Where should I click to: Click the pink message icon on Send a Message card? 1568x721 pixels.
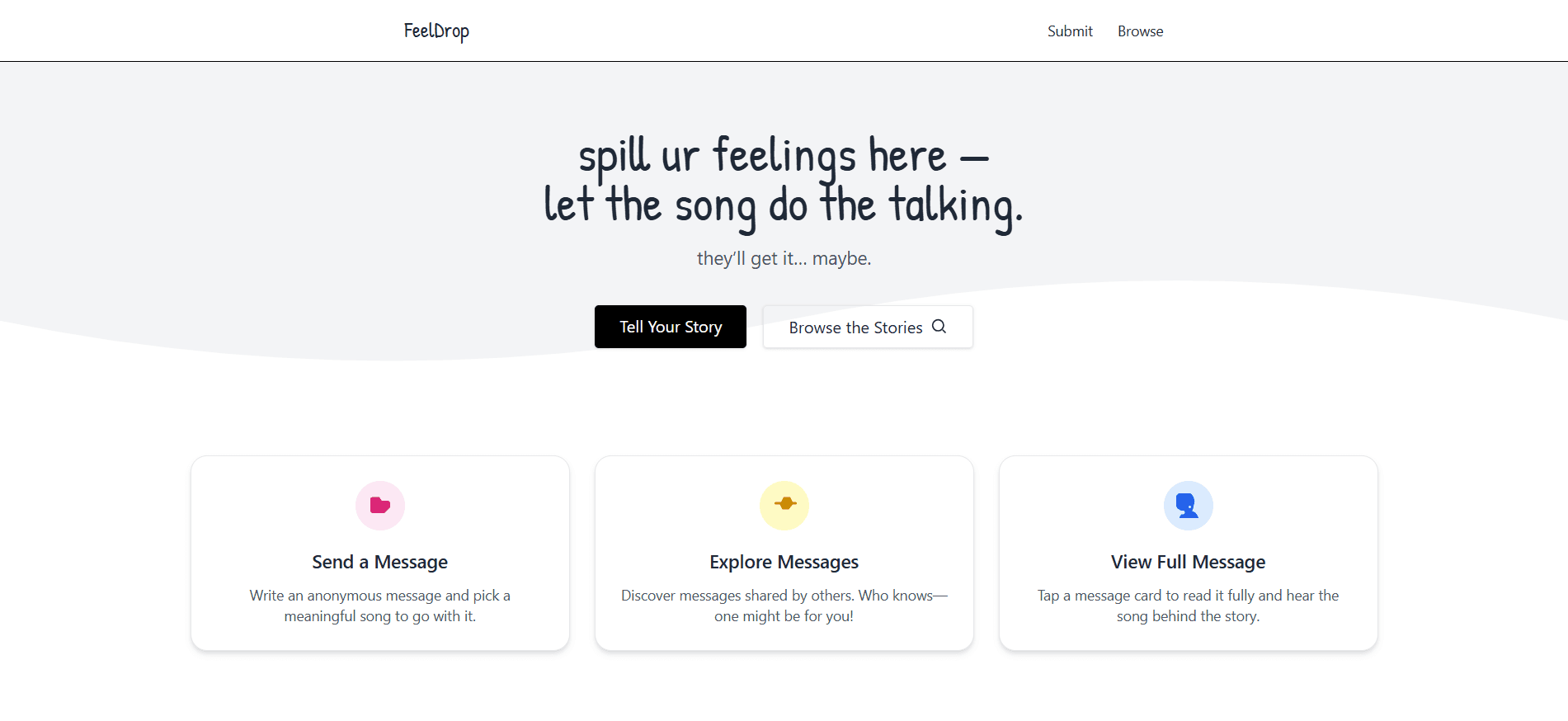point(379,506)
